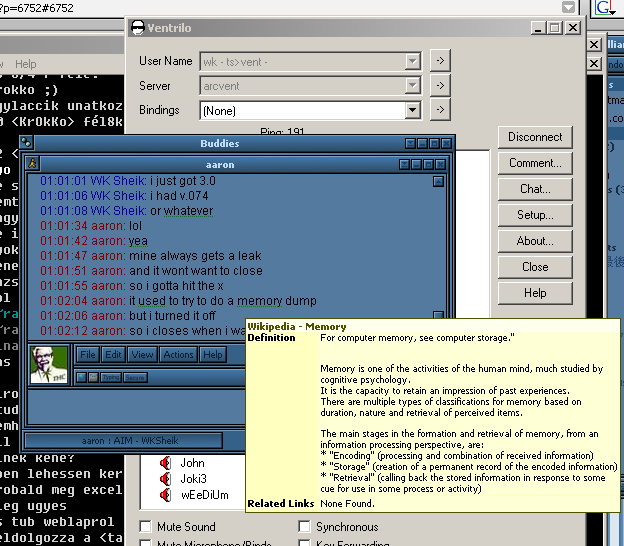Open File menu in chat window

88,355
